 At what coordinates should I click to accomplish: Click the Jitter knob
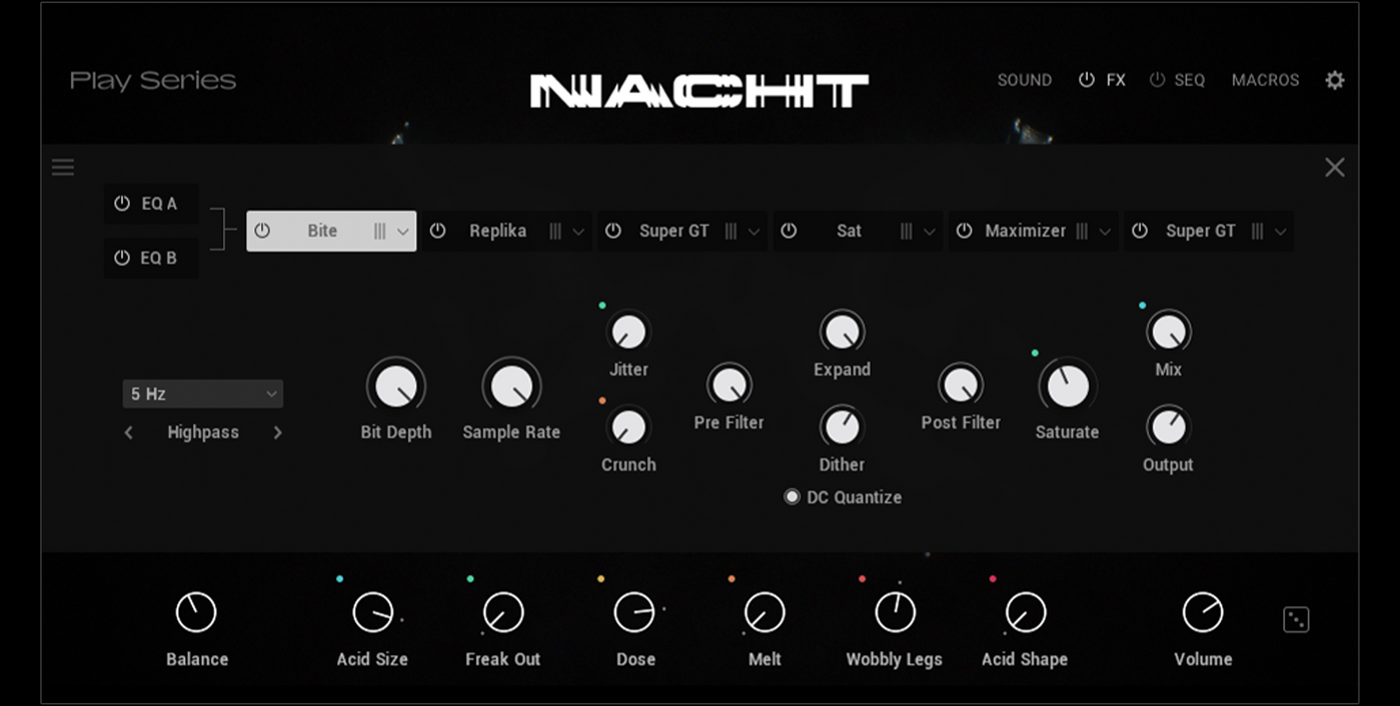628,332
